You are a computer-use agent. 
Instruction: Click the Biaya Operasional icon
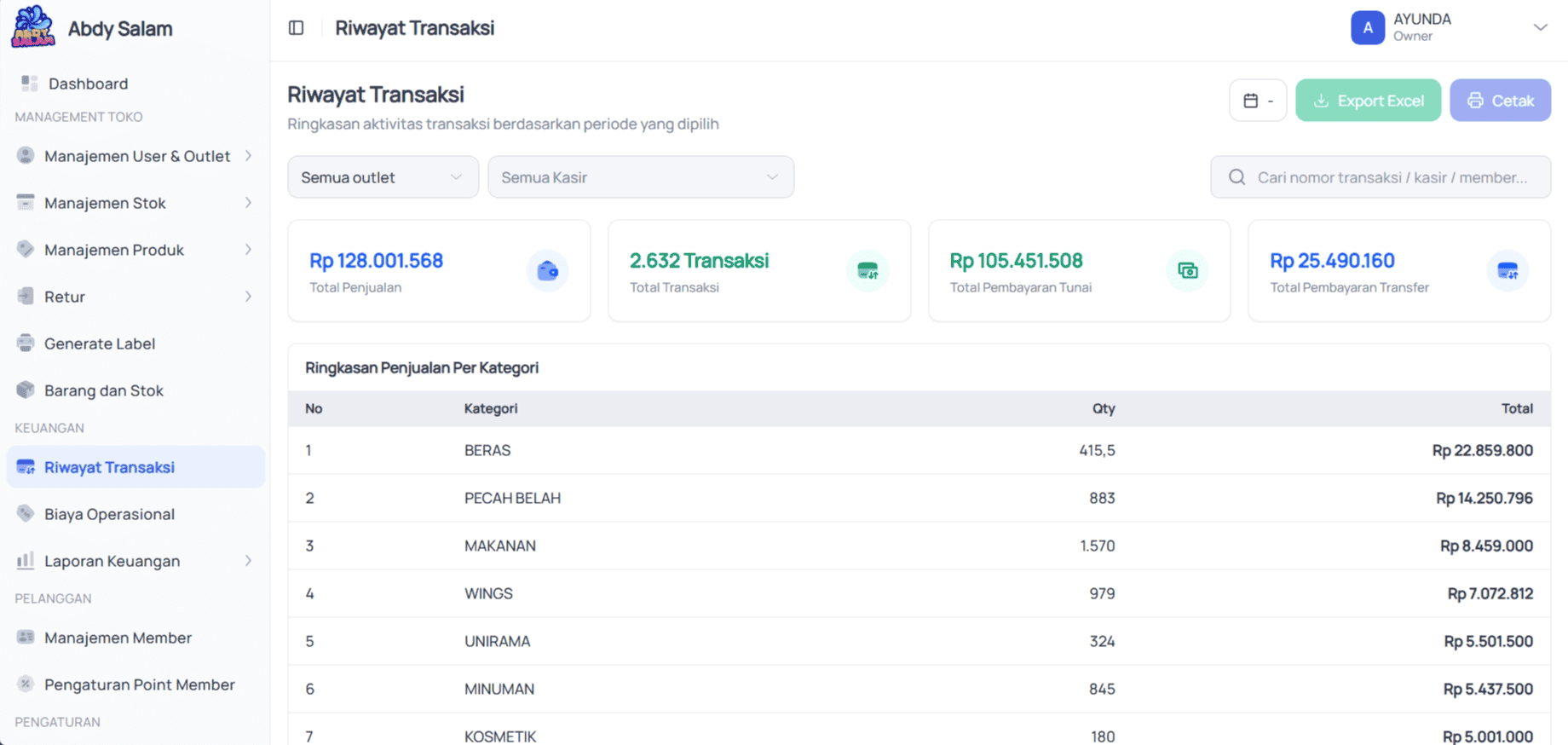(26, 513)
